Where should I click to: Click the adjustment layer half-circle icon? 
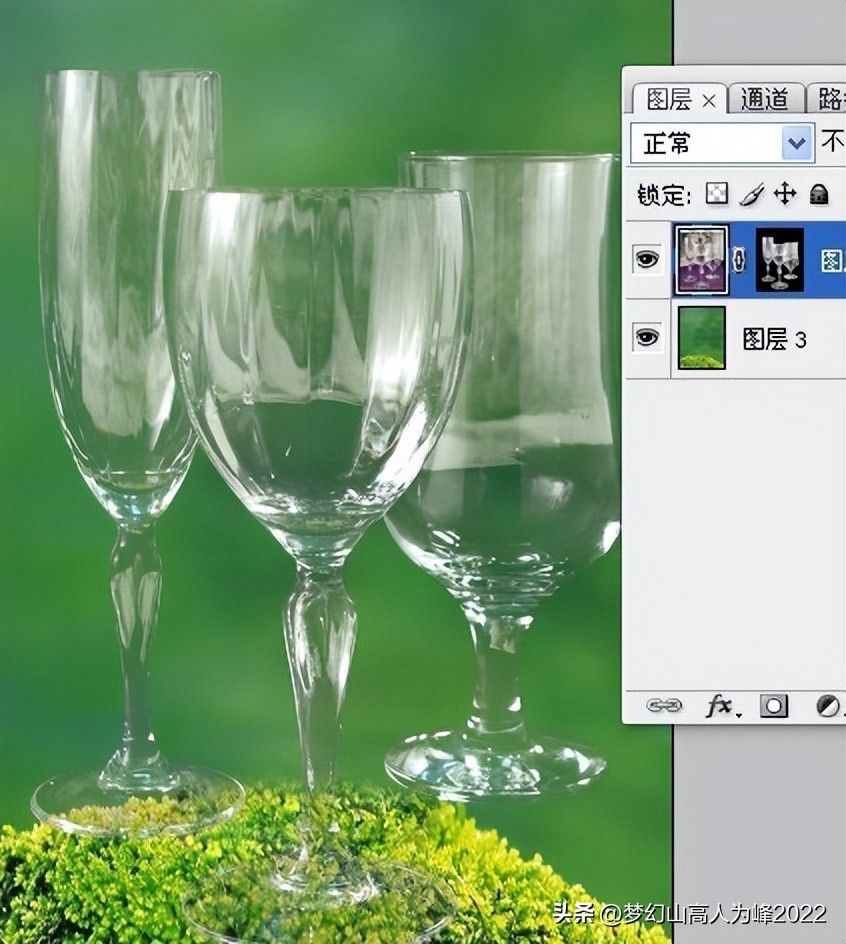829,705
